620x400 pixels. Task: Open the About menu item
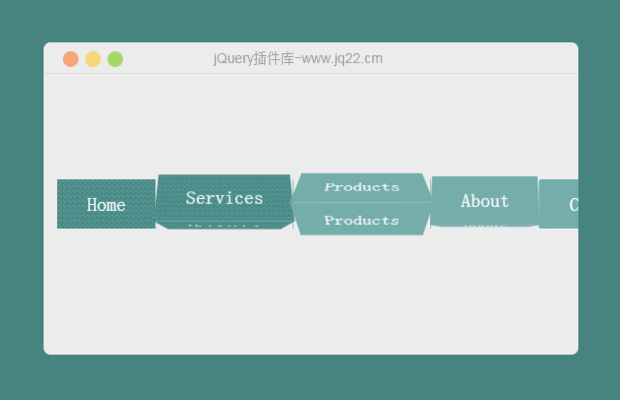pyautogui.click(x=484, y=201)
